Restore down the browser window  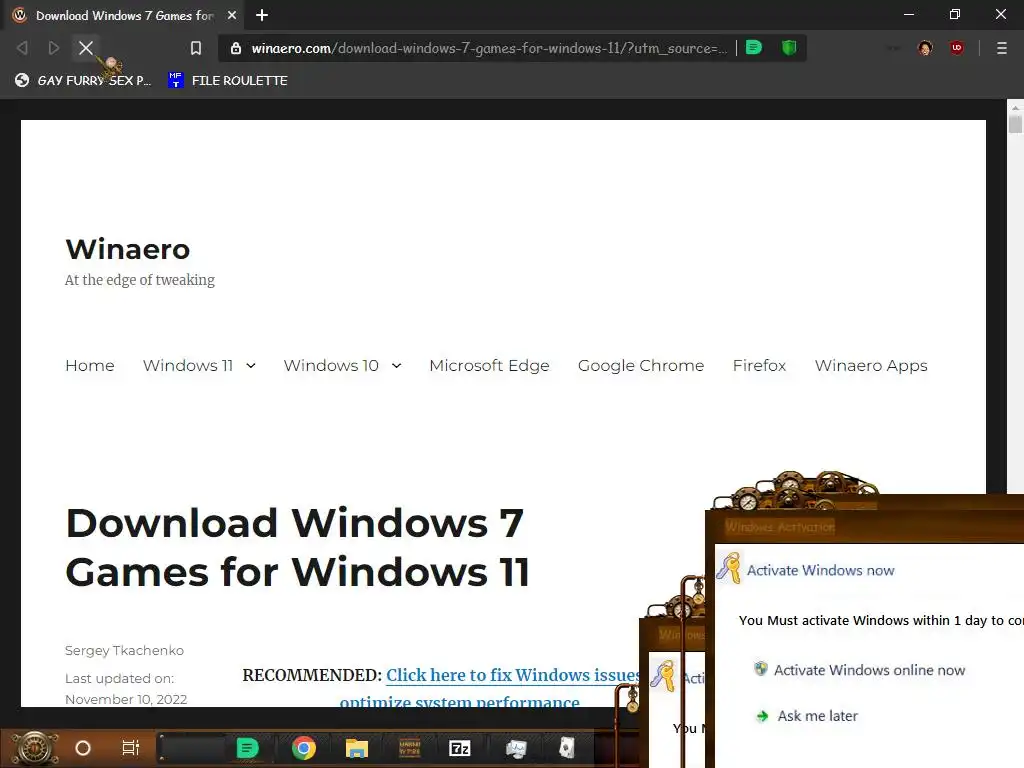pyautogui.click(x=955, y=14)
